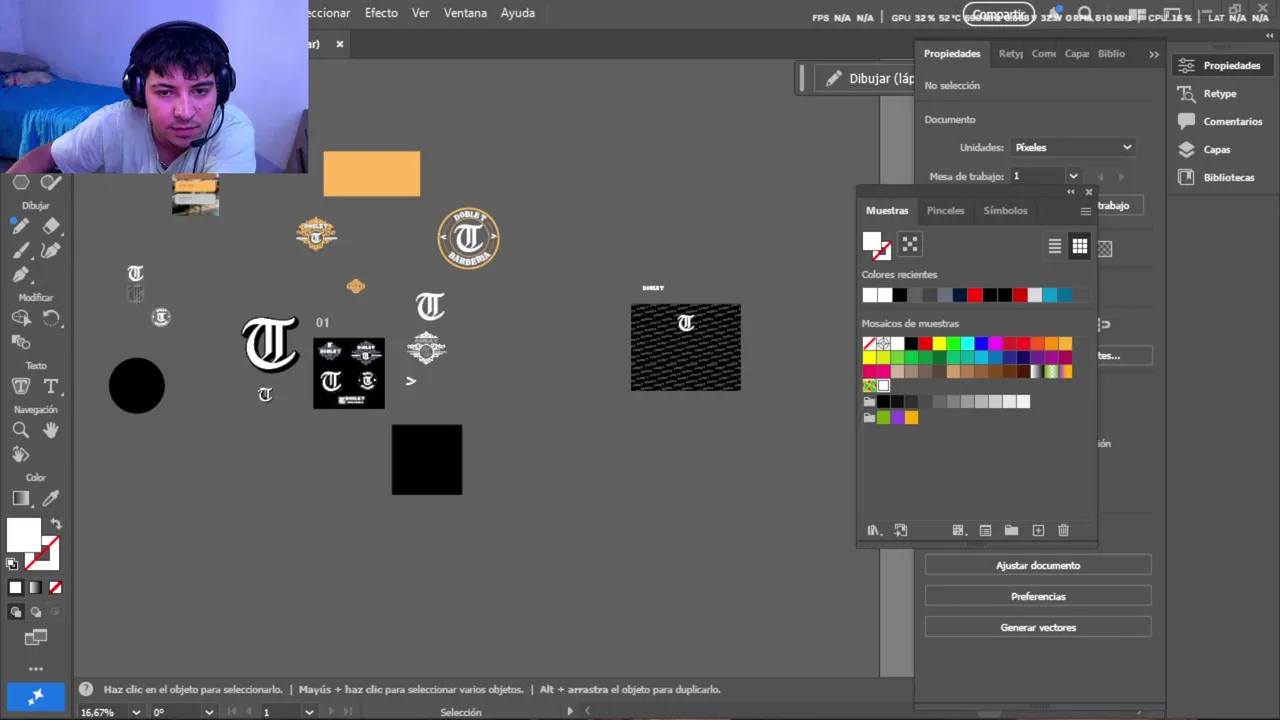Set Color fill mode button in toolbar
Image resolution: width=1280 pixels, height=720 pixels.
click(15, 588)
